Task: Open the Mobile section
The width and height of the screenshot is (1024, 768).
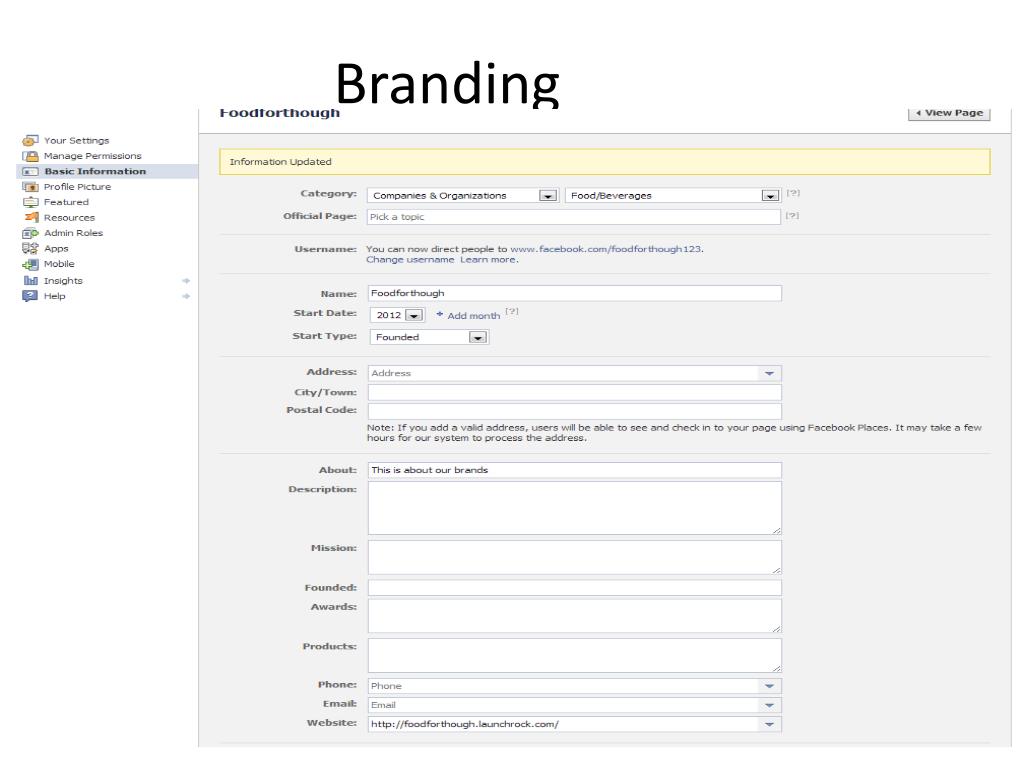Action: pos(59,264)
